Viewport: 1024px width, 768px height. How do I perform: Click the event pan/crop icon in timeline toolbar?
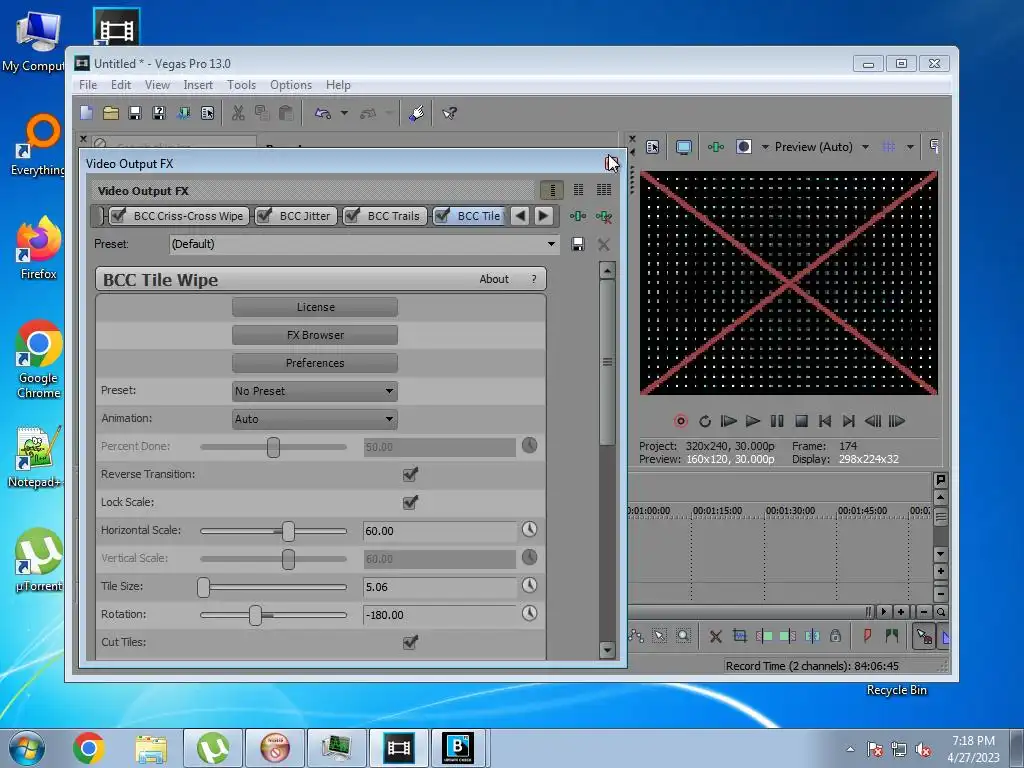pos(740,635)
